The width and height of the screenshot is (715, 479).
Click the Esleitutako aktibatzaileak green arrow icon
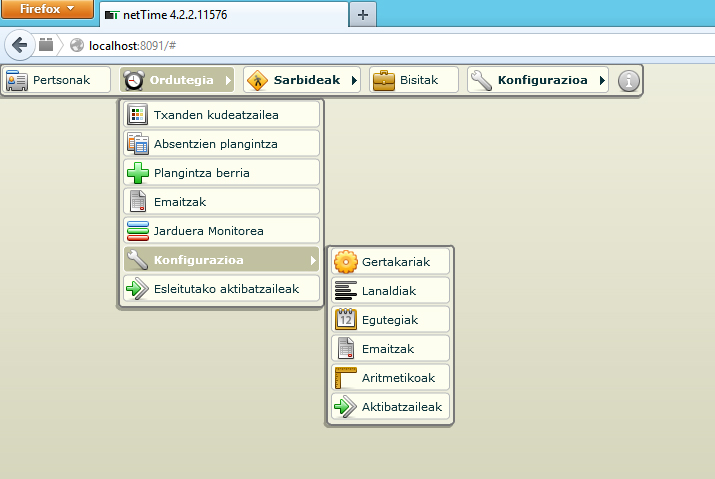coord(137,289)
